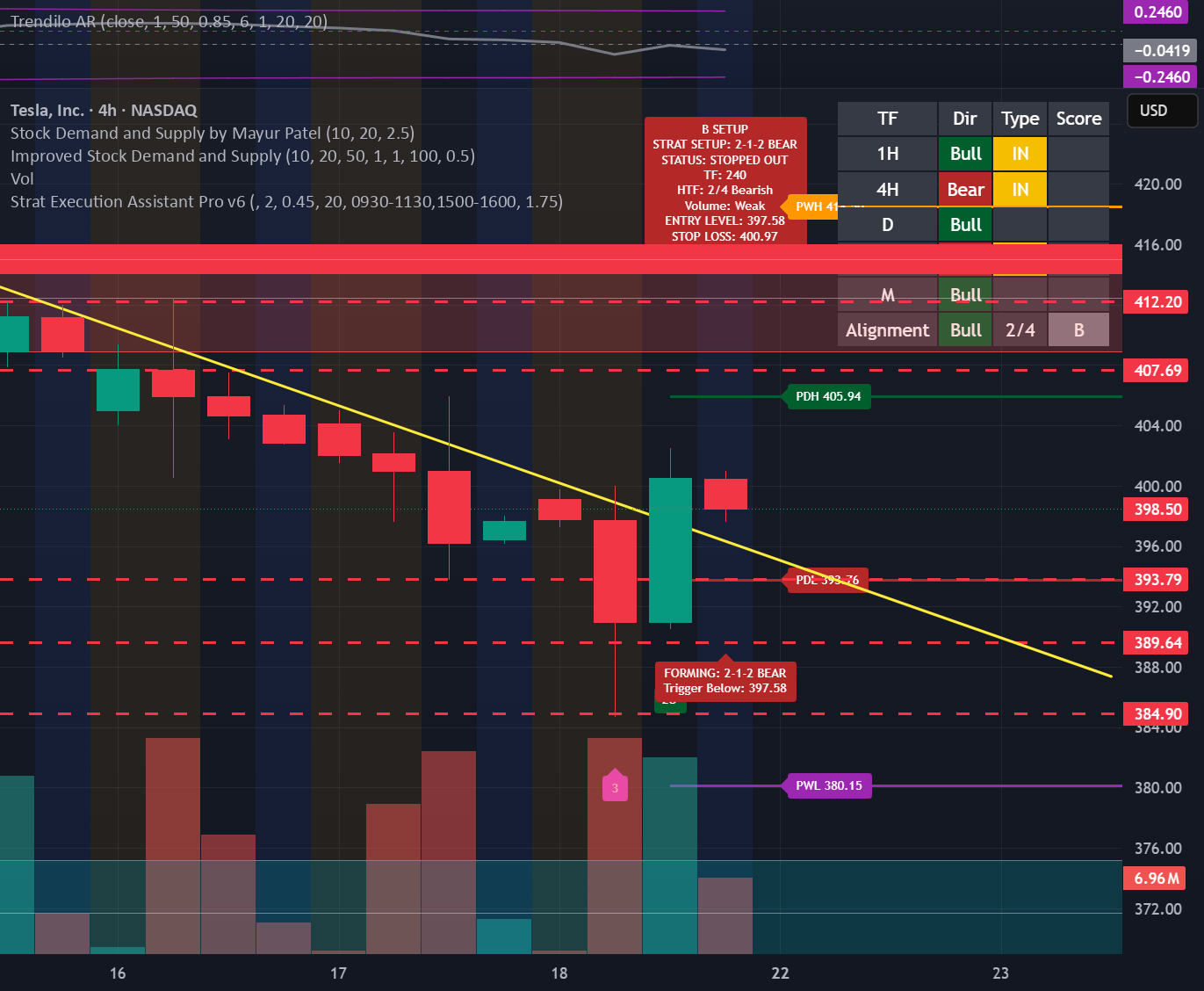The width and height of the screenshot is (1204, 991).
Task: Click the 393.79 red price label
Action: (x=1157, y=580)
